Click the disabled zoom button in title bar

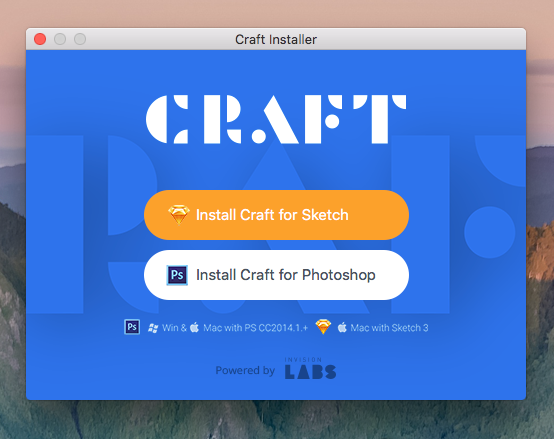(x=80, y=39)
